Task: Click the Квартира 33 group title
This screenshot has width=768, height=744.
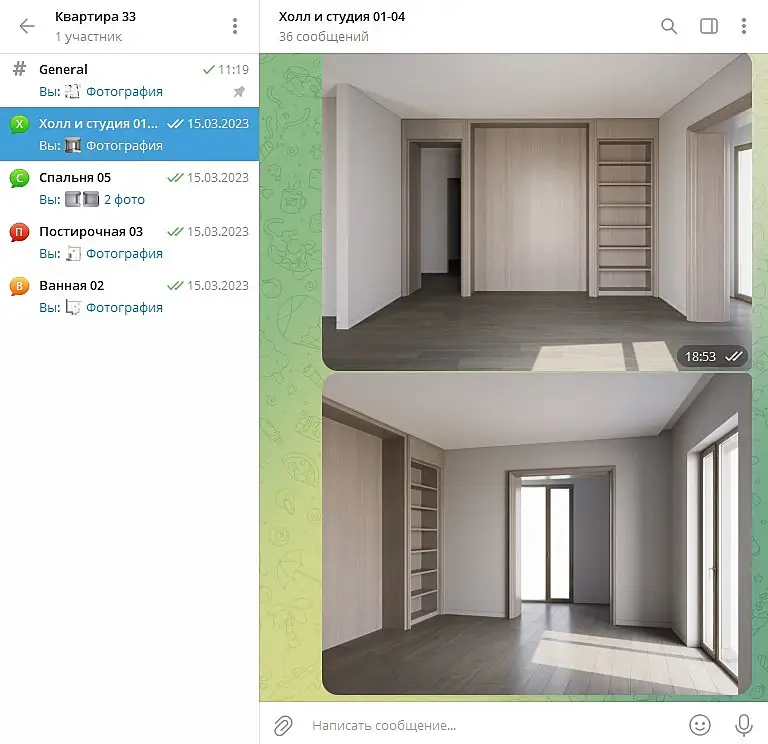Action: click(x=96, y=17)
